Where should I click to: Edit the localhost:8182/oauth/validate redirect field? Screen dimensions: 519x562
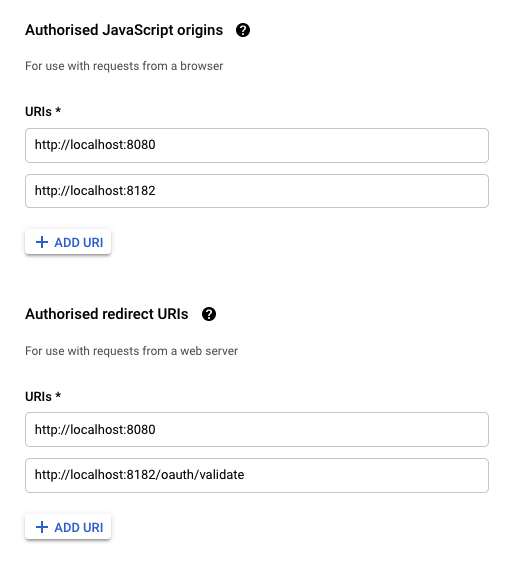[257, 475]
